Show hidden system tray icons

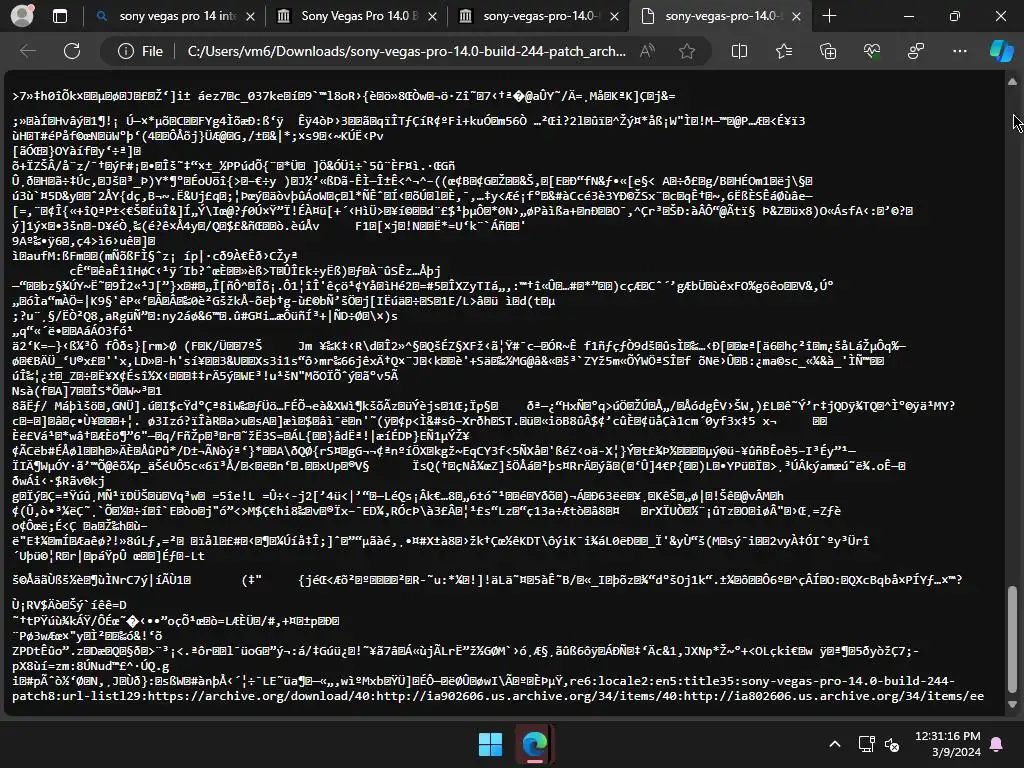click(835, 744)
